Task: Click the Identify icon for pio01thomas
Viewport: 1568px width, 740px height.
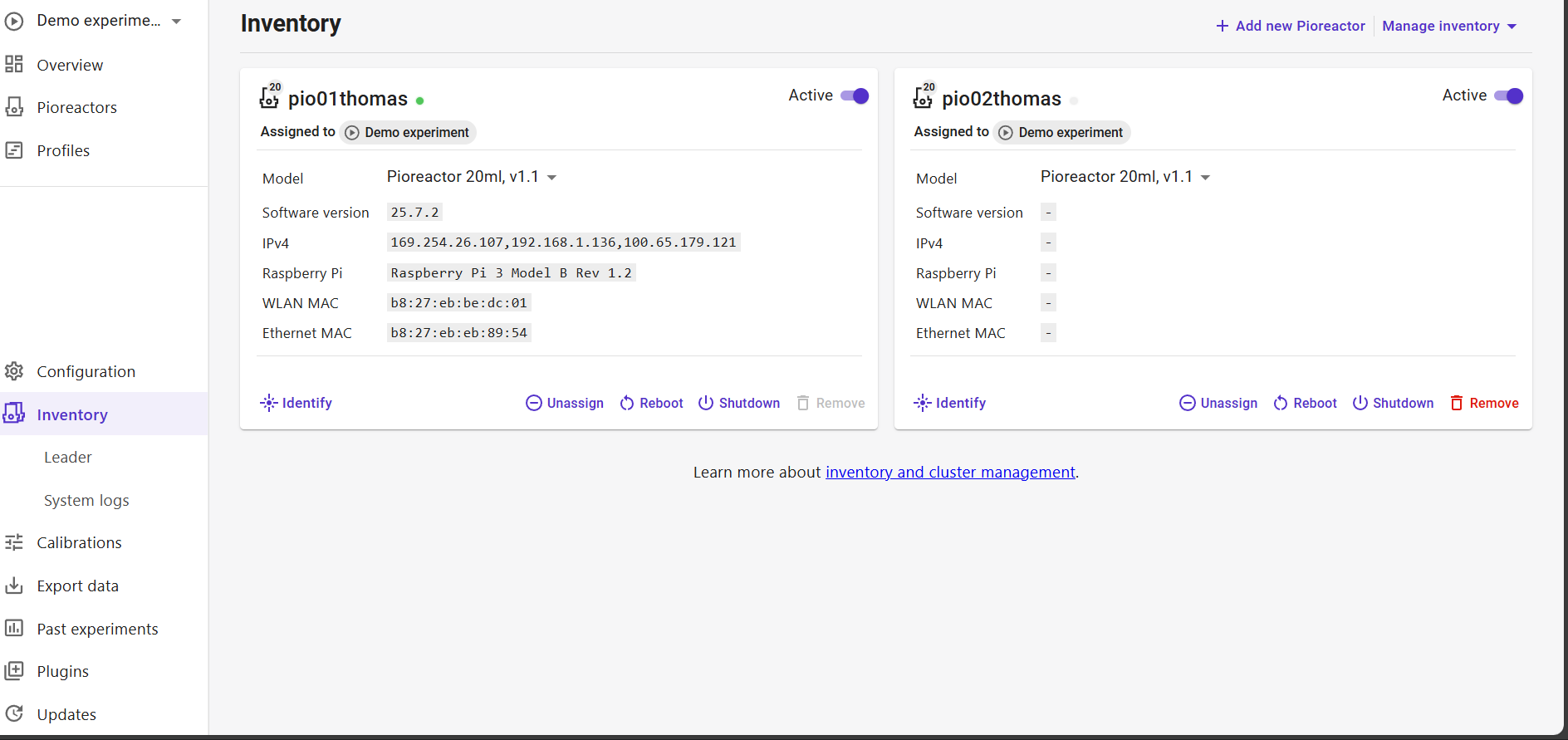Action: coord(268,403)
